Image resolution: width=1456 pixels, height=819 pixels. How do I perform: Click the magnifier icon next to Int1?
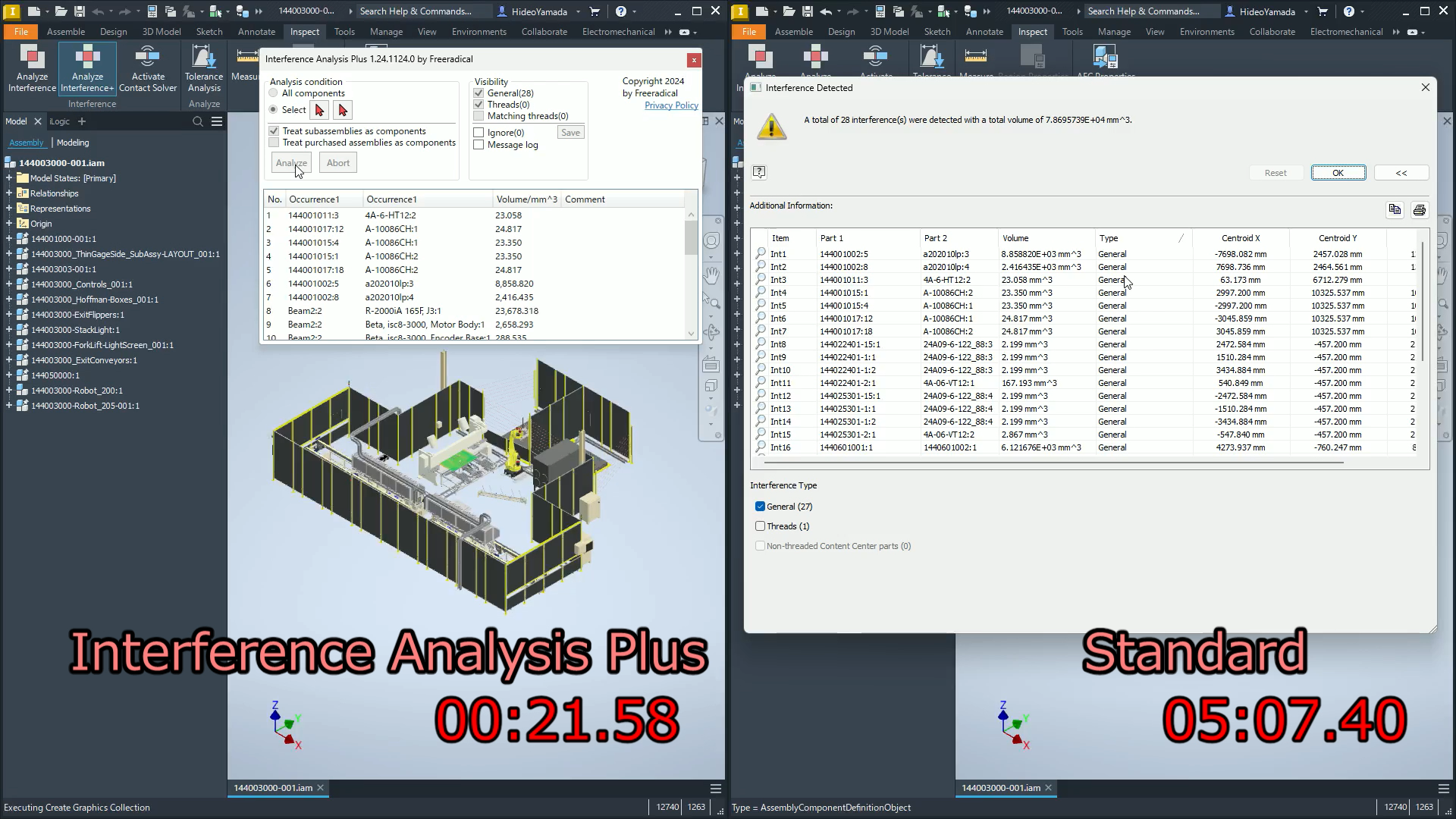[761, 254]
